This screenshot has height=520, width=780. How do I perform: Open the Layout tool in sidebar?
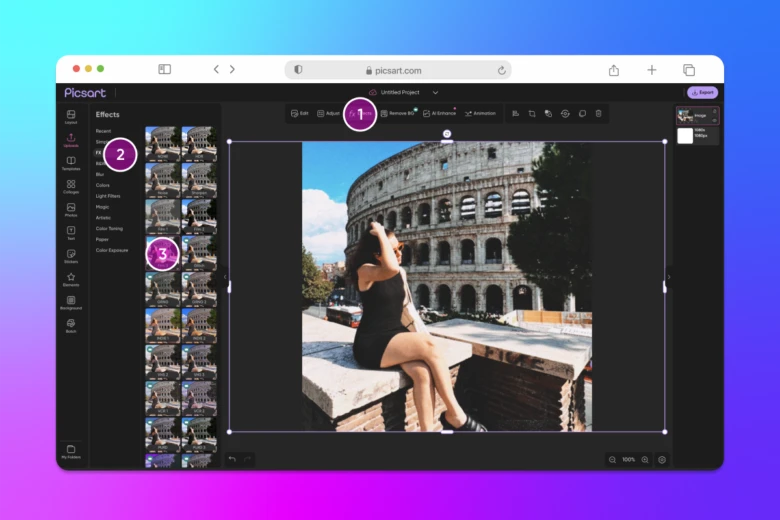[x=71, y=117]
